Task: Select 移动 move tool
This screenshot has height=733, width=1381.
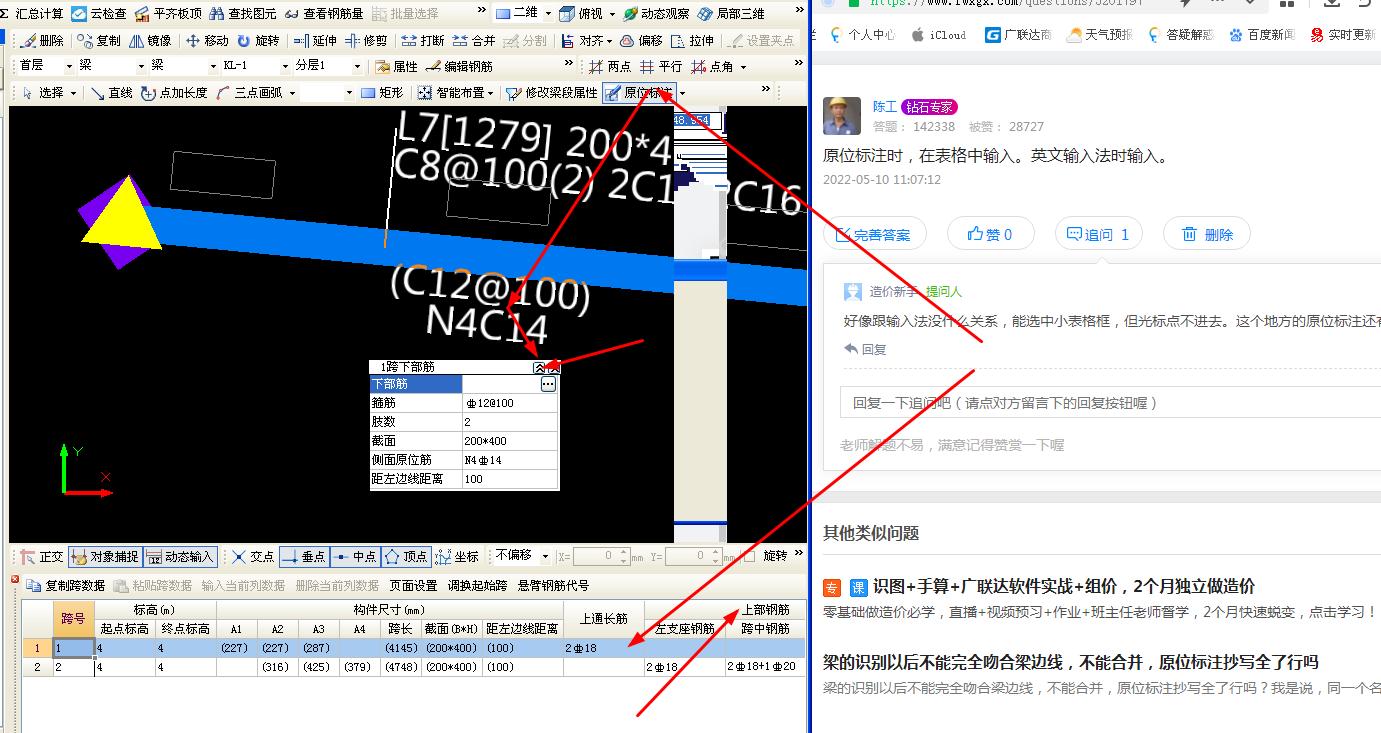Action: [x=207, y=41]
